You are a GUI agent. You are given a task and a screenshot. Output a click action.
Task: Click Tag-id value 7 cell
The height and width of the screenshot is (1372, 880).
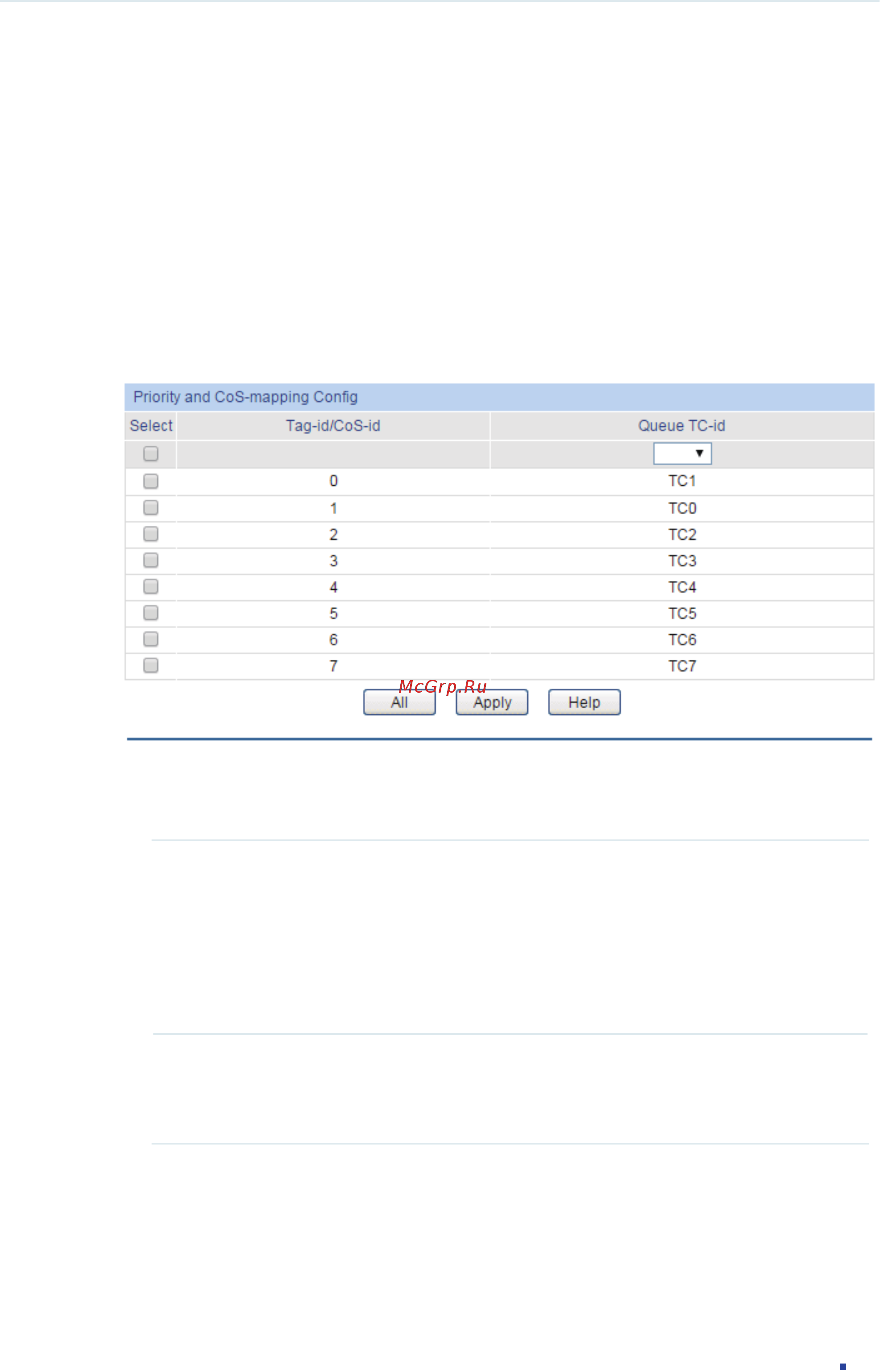coord(334,666)
